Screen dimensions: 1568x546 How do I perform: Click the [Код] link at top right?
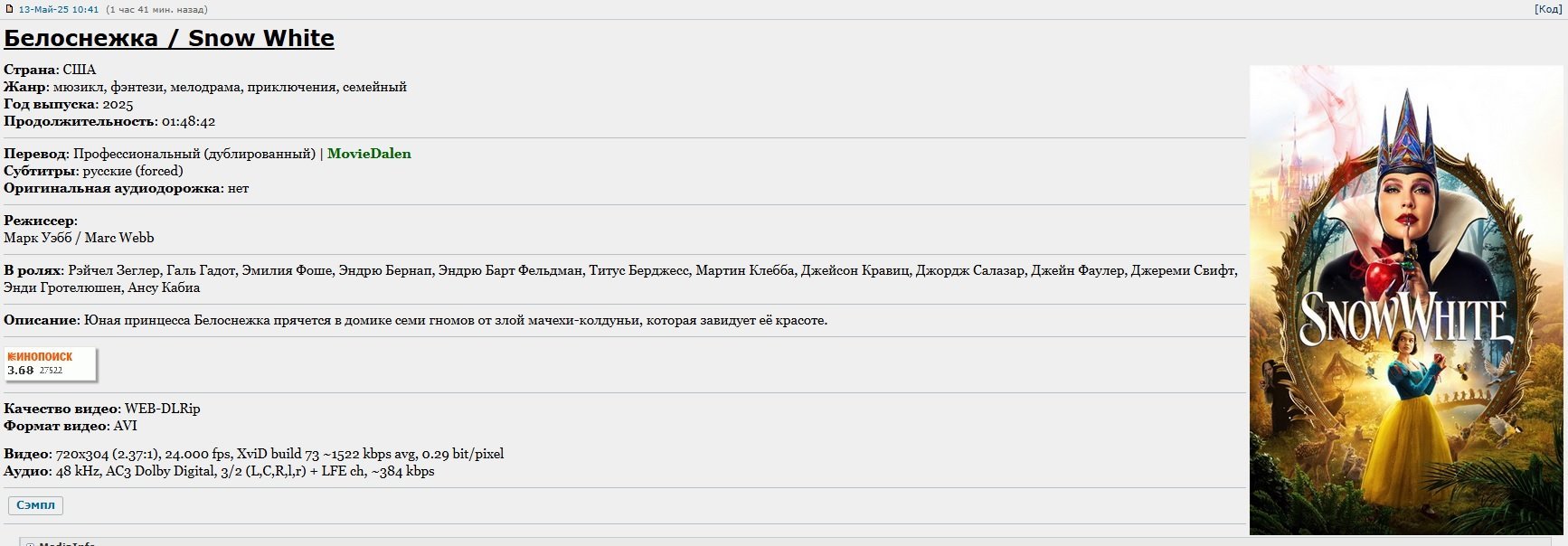1547,9
